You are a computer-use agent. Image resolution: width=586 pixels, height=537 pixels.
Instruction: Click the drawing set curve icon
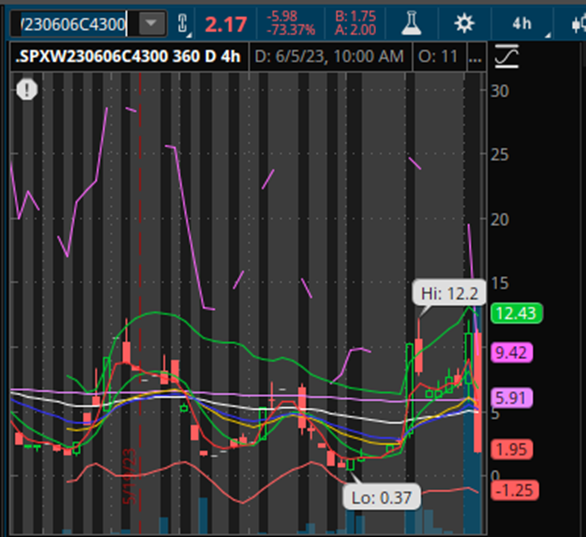point(506,56)
